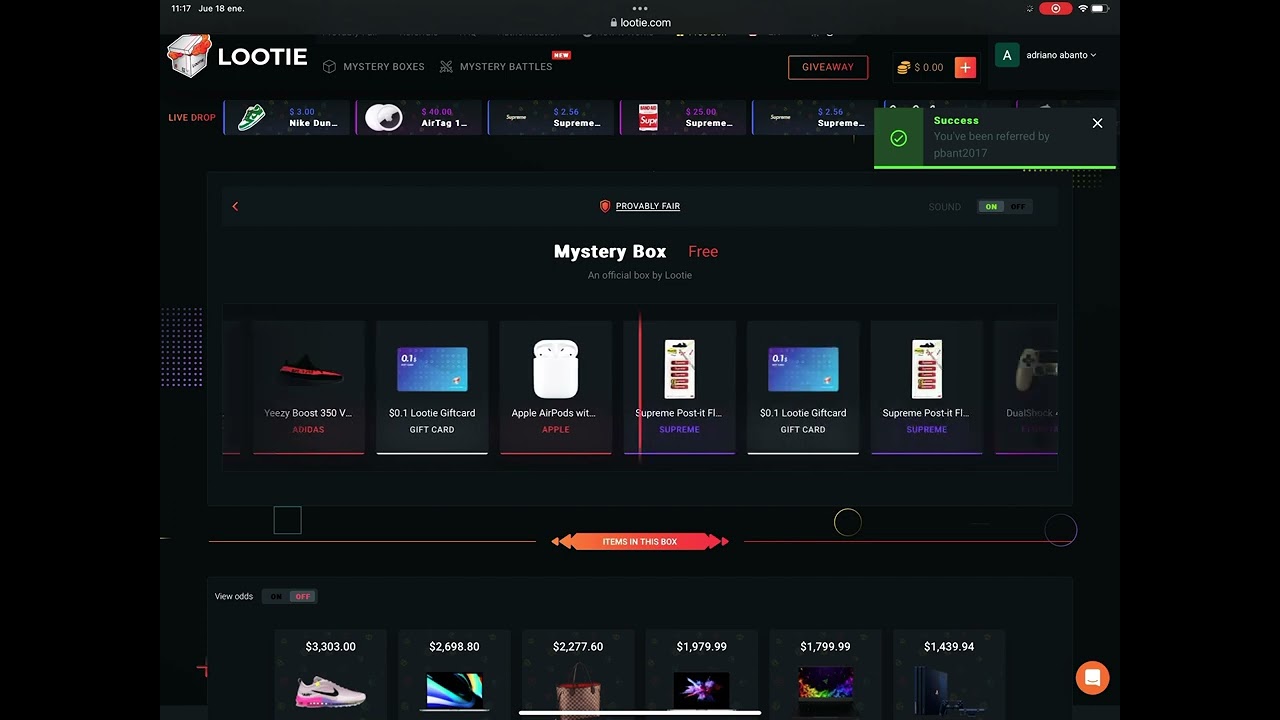Click the green A profile avatar
The height and width of the screenshot is (720, 1280).
(1007, 55)
